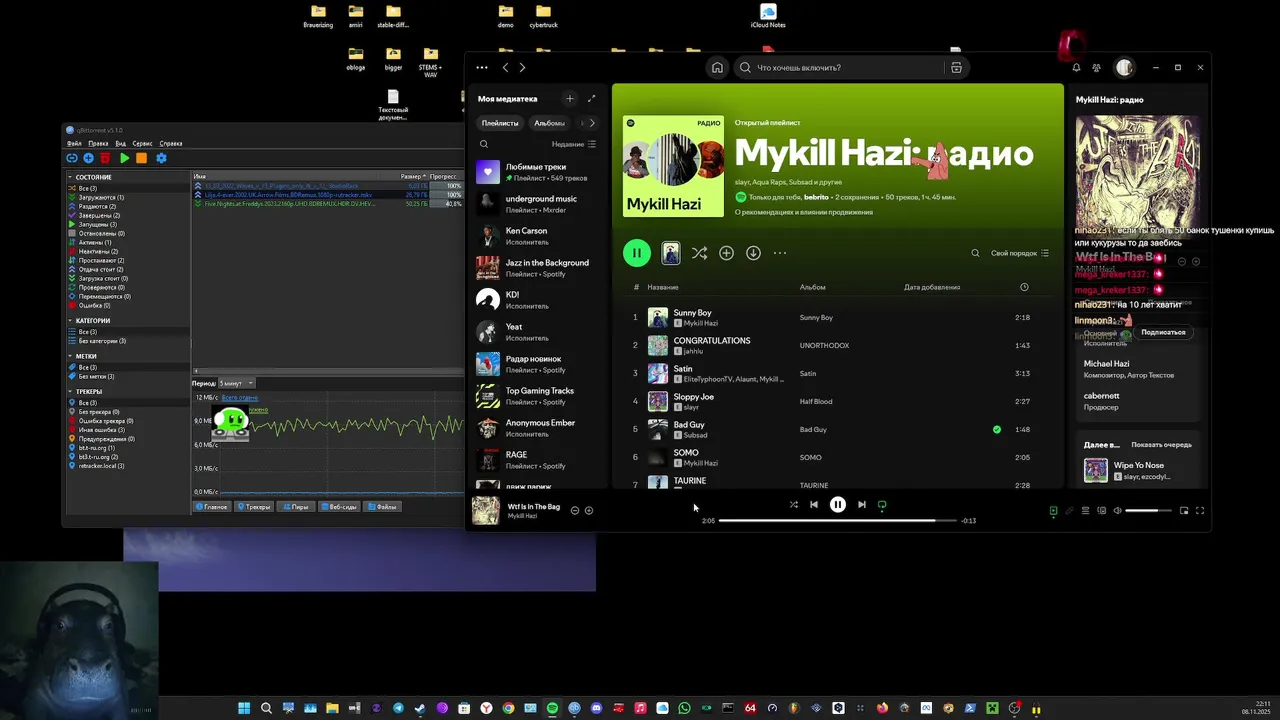Enter full screen player
1280x720 pixels.
tap(1200, 511)
